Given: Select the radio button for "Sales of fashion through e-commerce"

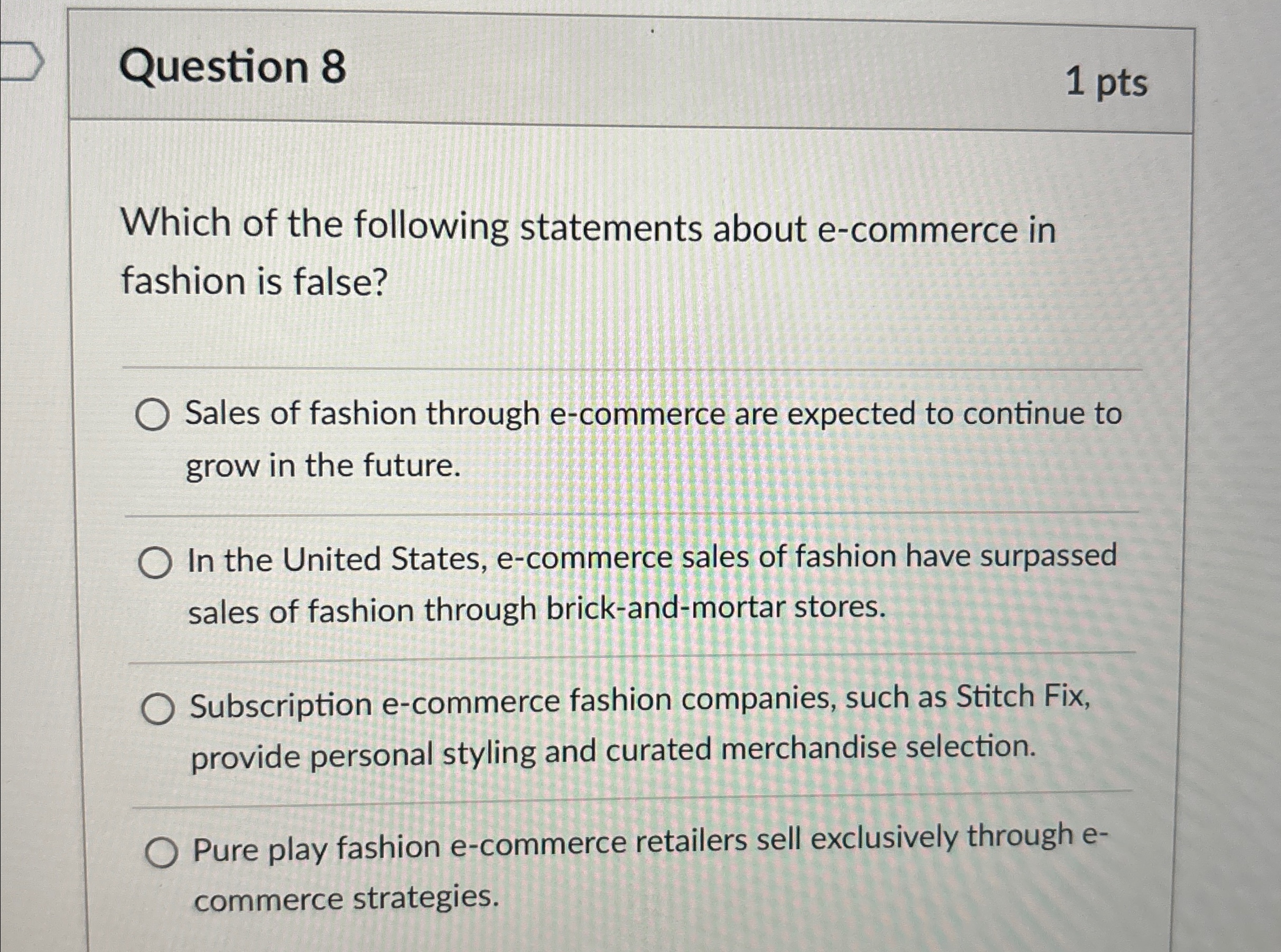Looking at the screenshot, I should click(x=153, y=417).
